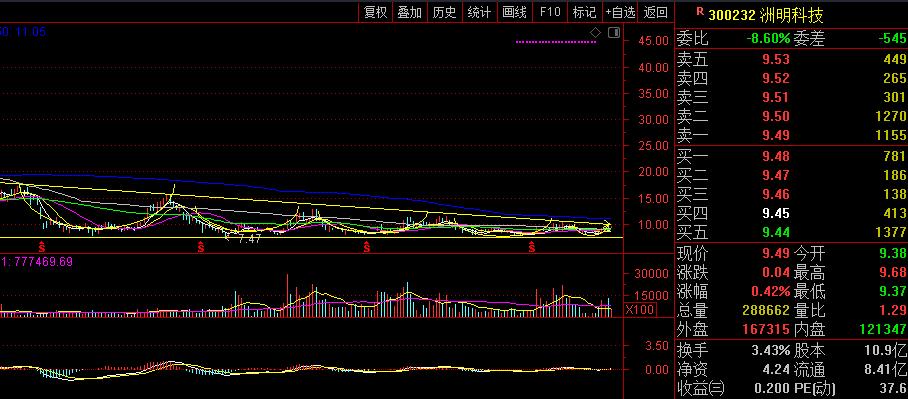This screenshot has height=399, width=908.
Task: Click the 3.50 MACD axis label
Action: click(x=657, y=346)
